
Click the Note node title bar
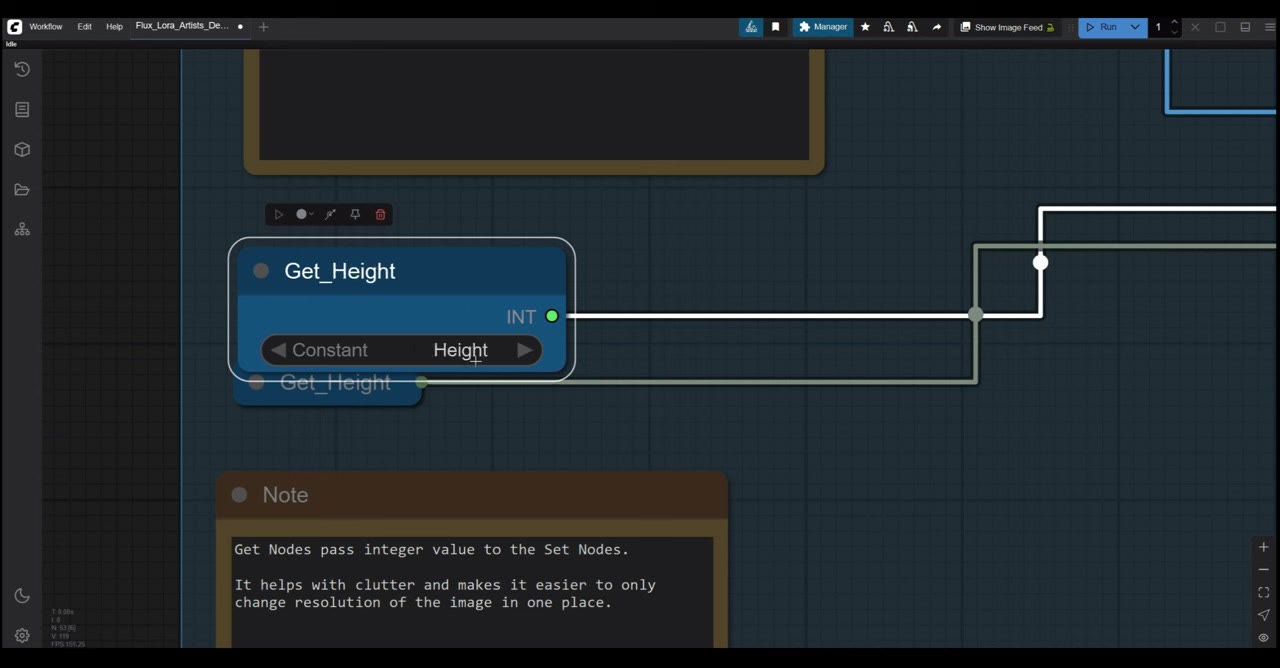(472, 495)
